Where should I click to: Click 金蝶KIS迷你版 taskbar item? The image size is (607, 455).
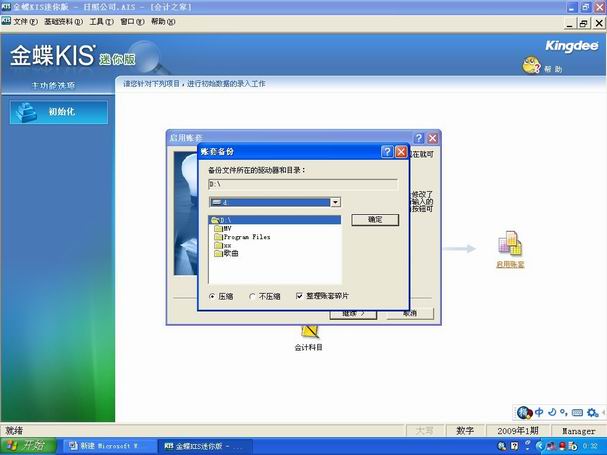(205, 446)
